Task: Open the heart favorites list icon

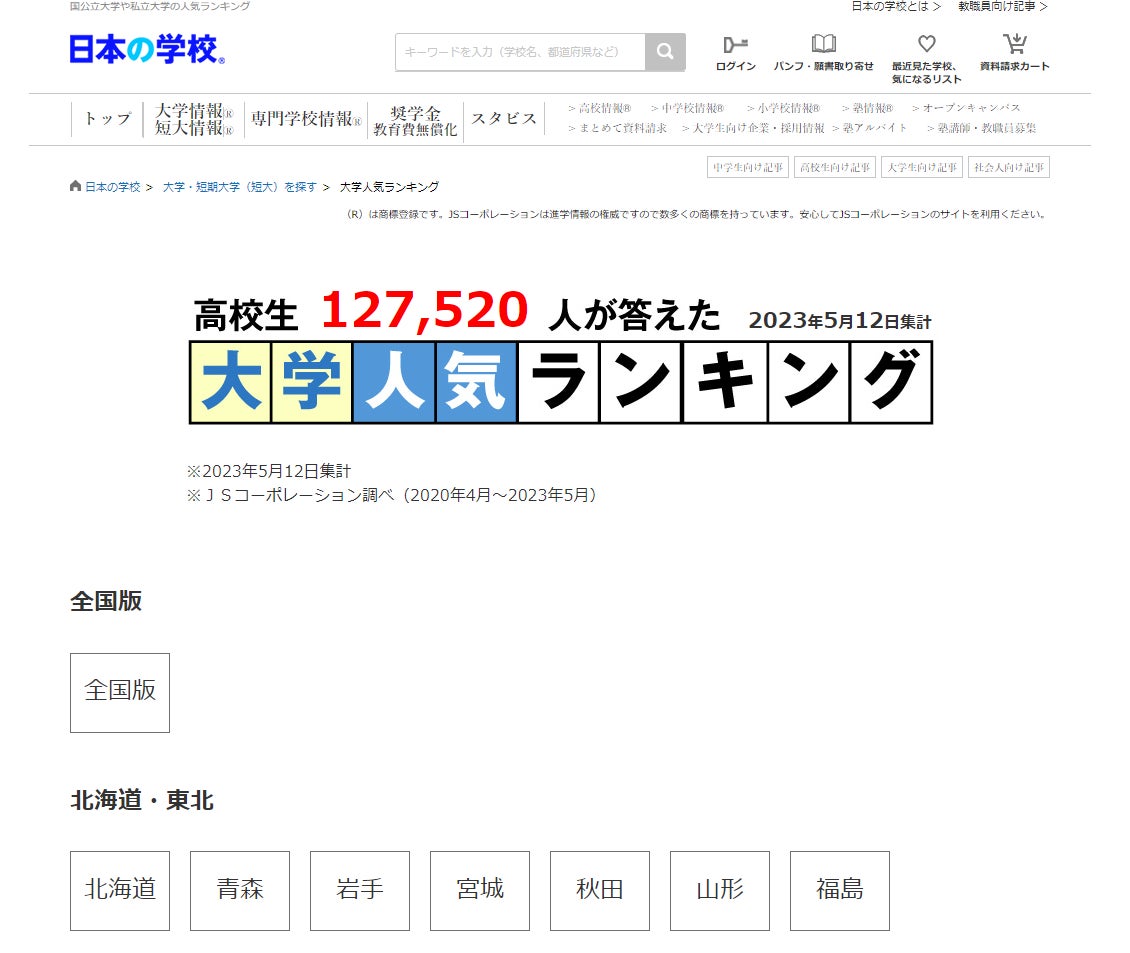Action: click(927, 43)
